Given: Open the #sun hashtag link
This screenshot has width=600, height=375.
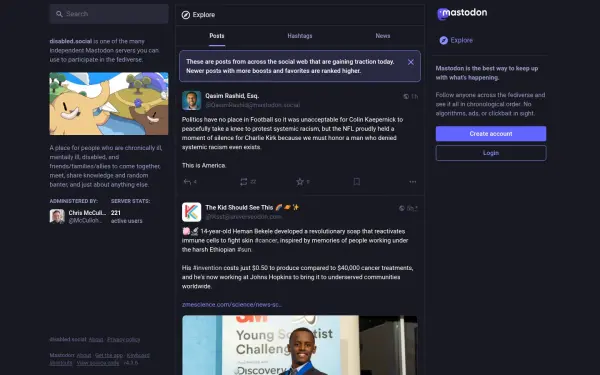Looking at the screenshot, I should (x=244, y=250).
